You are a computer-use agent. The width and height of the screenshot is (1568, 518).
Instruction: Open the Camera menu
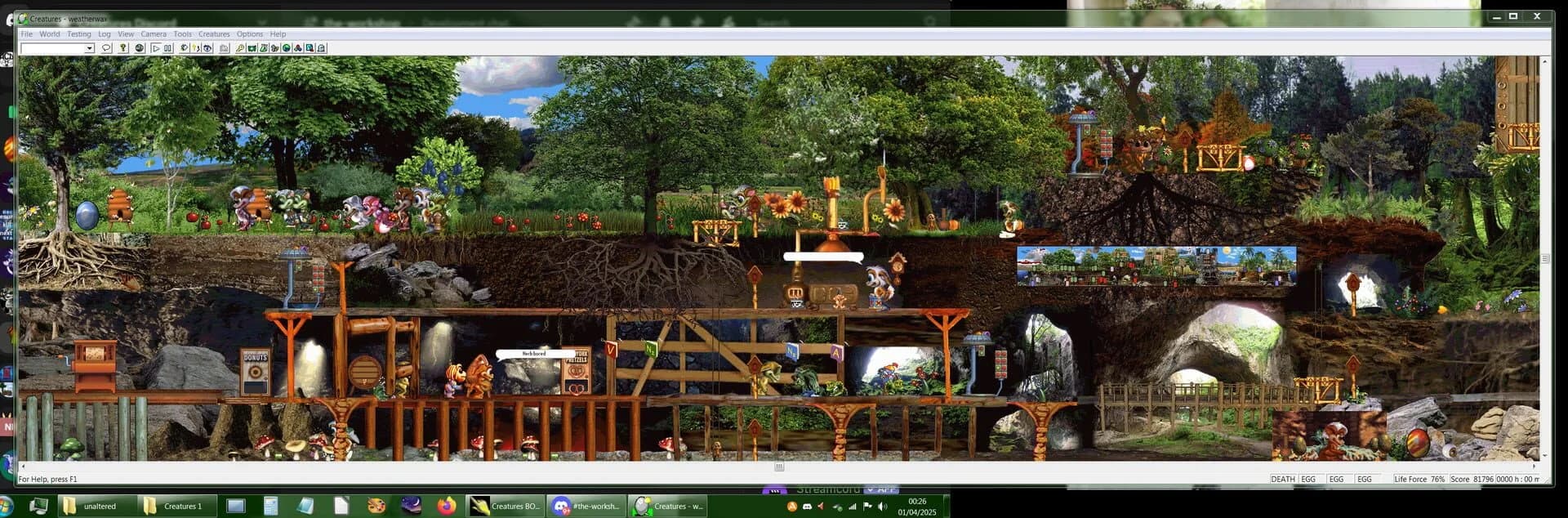point(154,34)
